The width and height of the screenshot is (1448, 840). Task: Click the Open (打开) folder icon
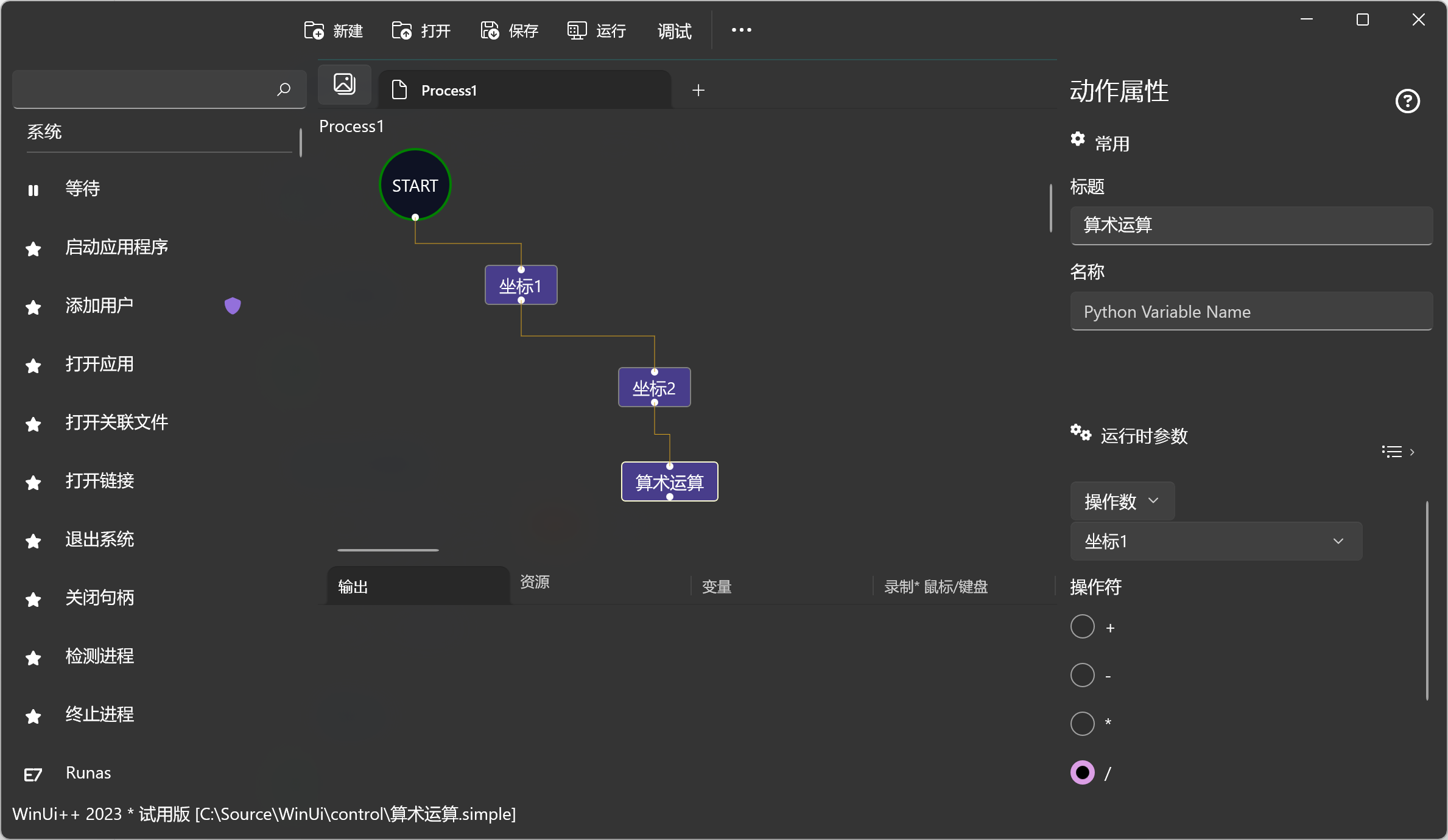pos(401,30)
